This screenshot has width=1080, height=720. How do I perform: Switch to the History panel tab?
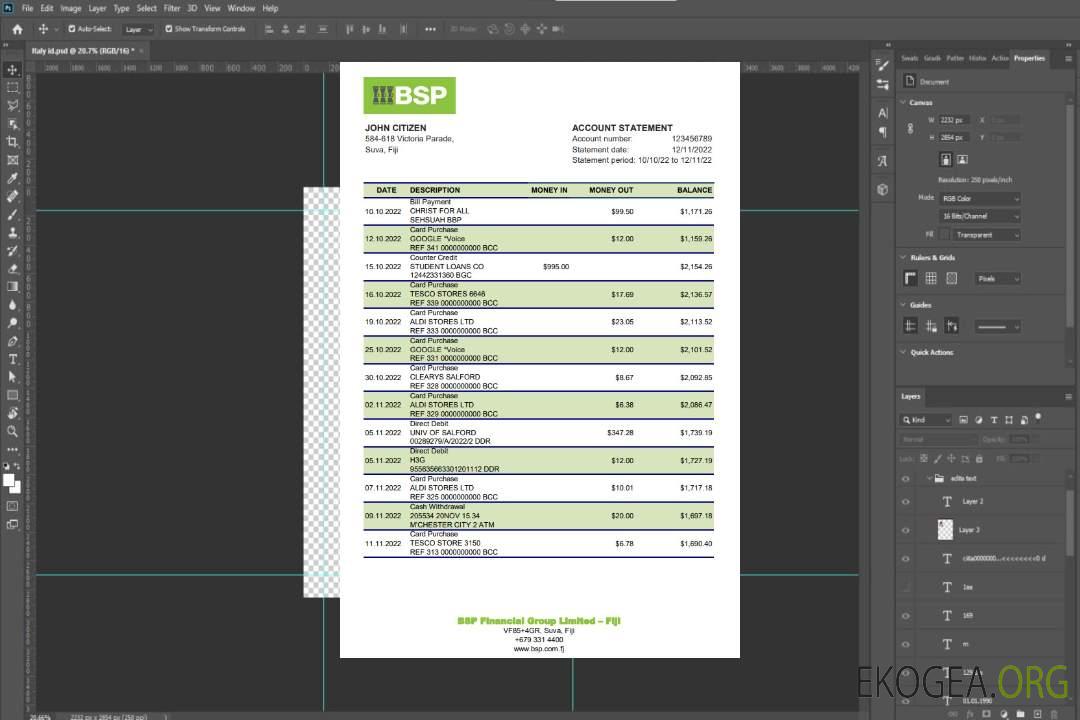[977, 58]
